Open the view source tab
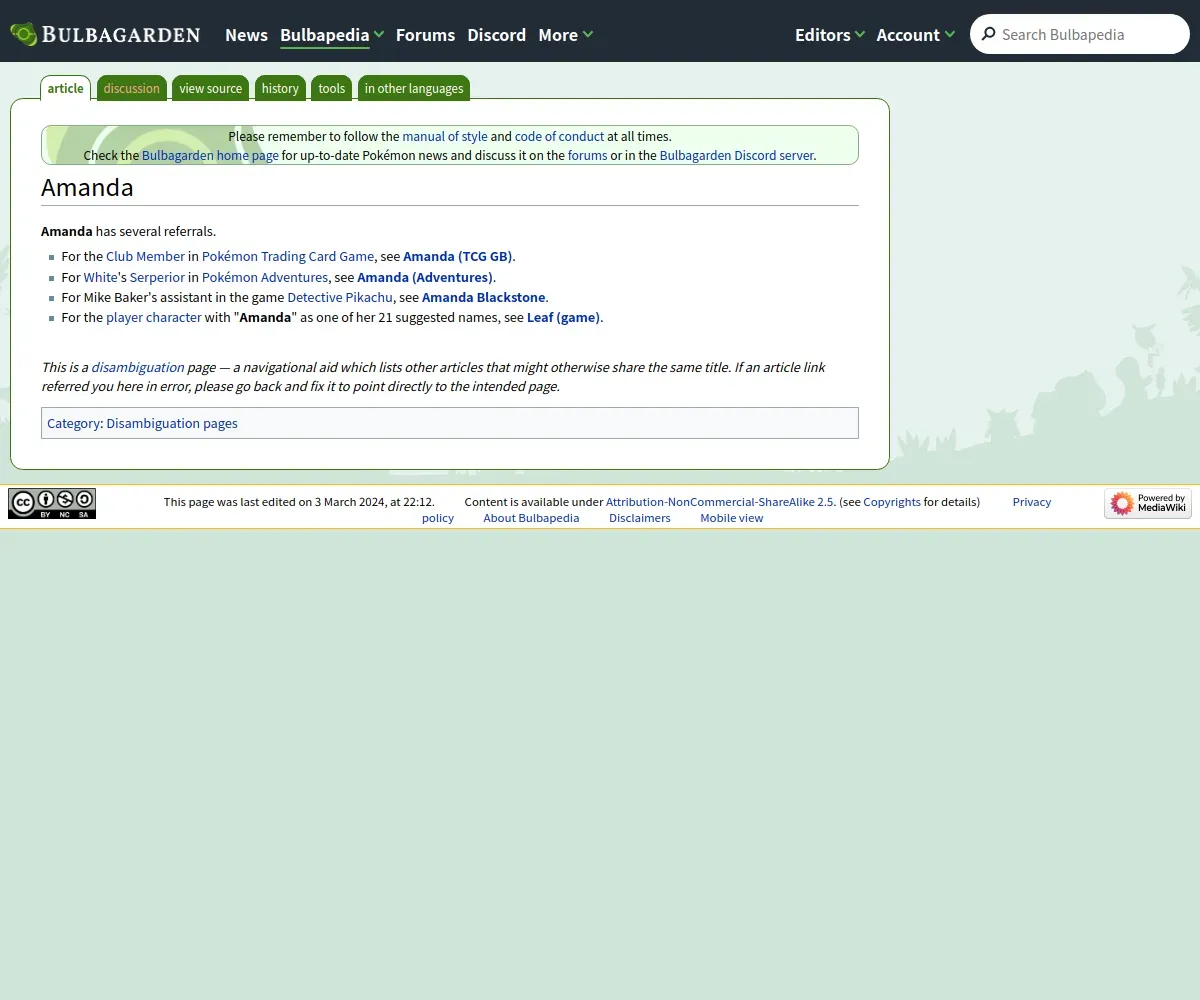The width and height of the screenshot is (1200, 1000). [211, 88]
